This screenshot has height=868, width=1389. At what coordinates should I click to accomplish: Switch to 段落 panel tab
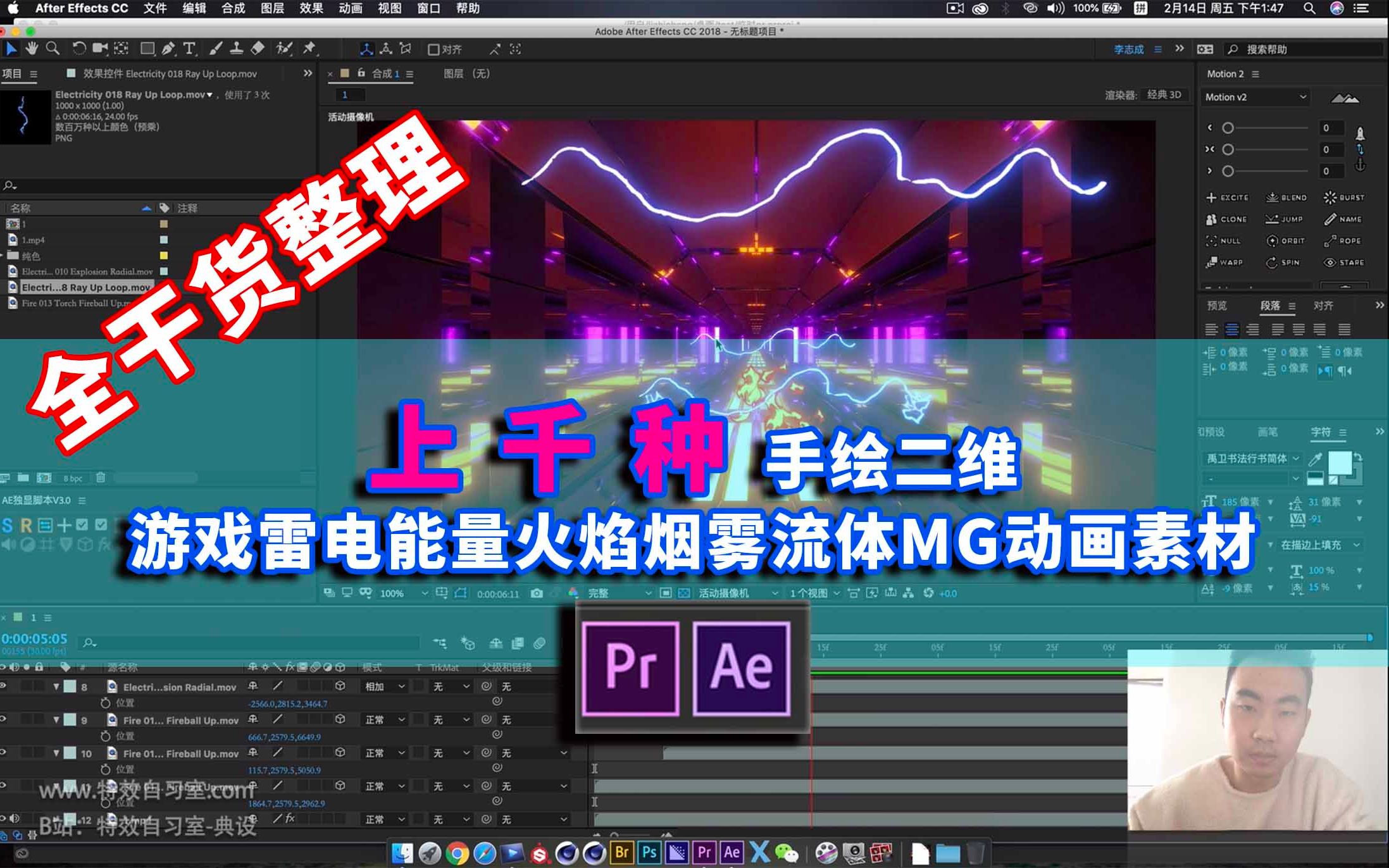click(x=1269, y=306)
